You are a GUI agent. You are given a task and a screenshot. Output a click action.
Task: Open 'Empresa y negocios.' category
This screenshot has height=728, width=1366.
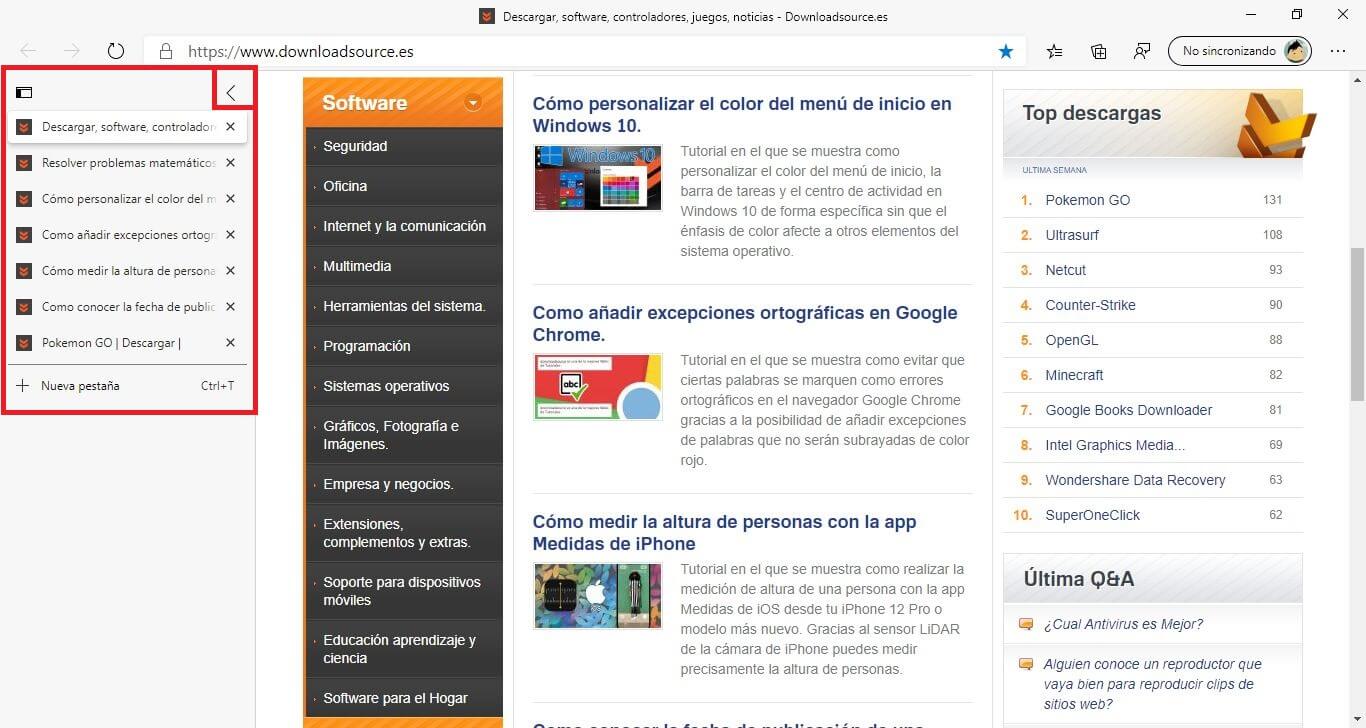pyautogui.click(x=403, y=484)
